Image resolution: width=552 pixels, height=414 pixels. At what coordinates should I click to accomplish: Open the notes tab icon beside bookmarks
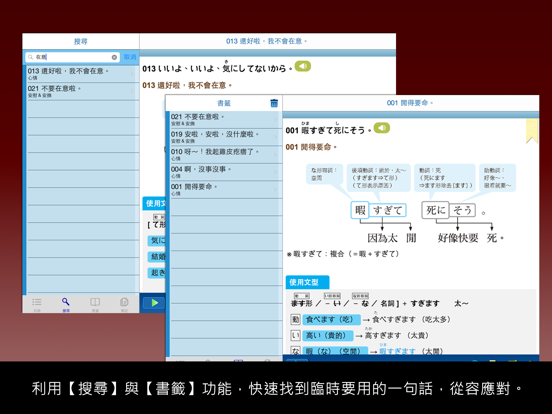(124, 302)
